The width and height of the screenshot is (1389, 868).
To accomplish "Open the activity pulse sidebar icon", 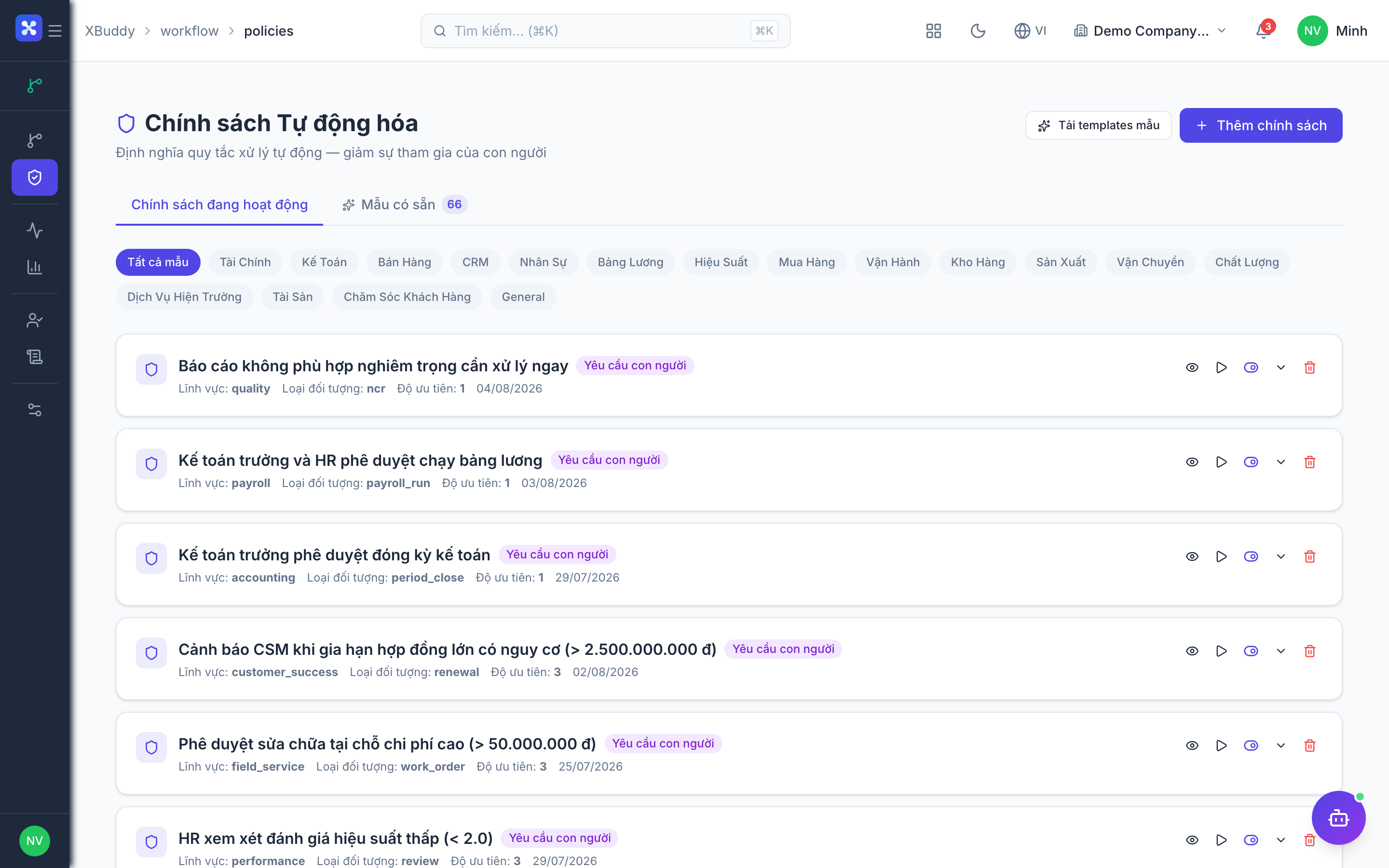I will click(x=34, y=230).
